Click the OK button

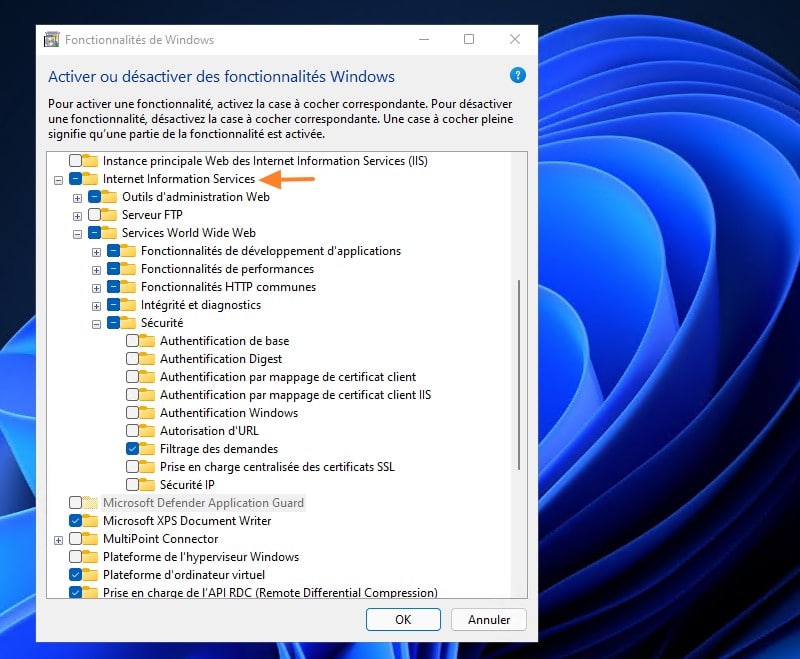pos(403,619)
